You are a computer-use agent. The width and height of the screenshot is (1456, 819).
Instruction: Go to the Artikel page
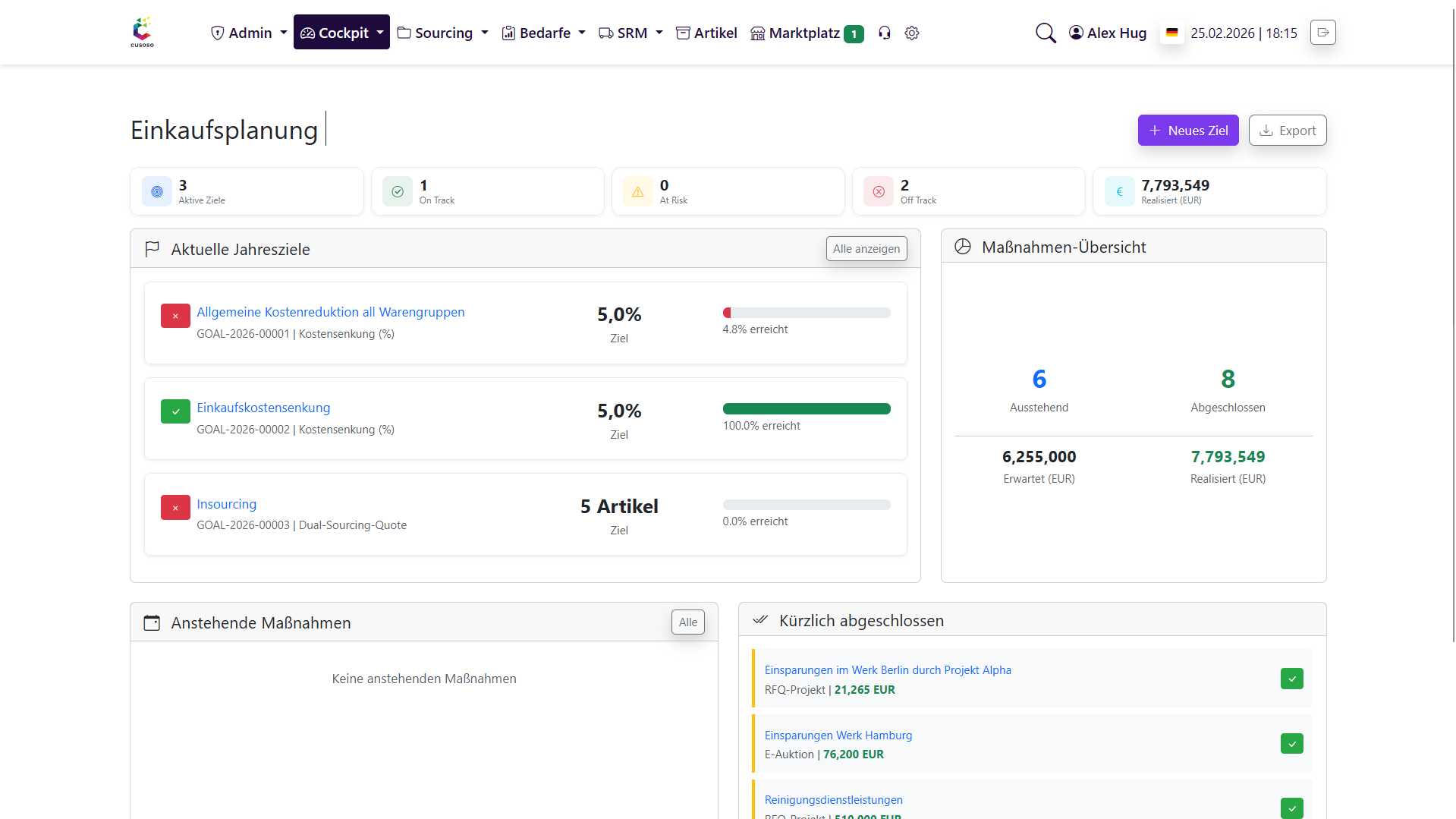(706, 33)
